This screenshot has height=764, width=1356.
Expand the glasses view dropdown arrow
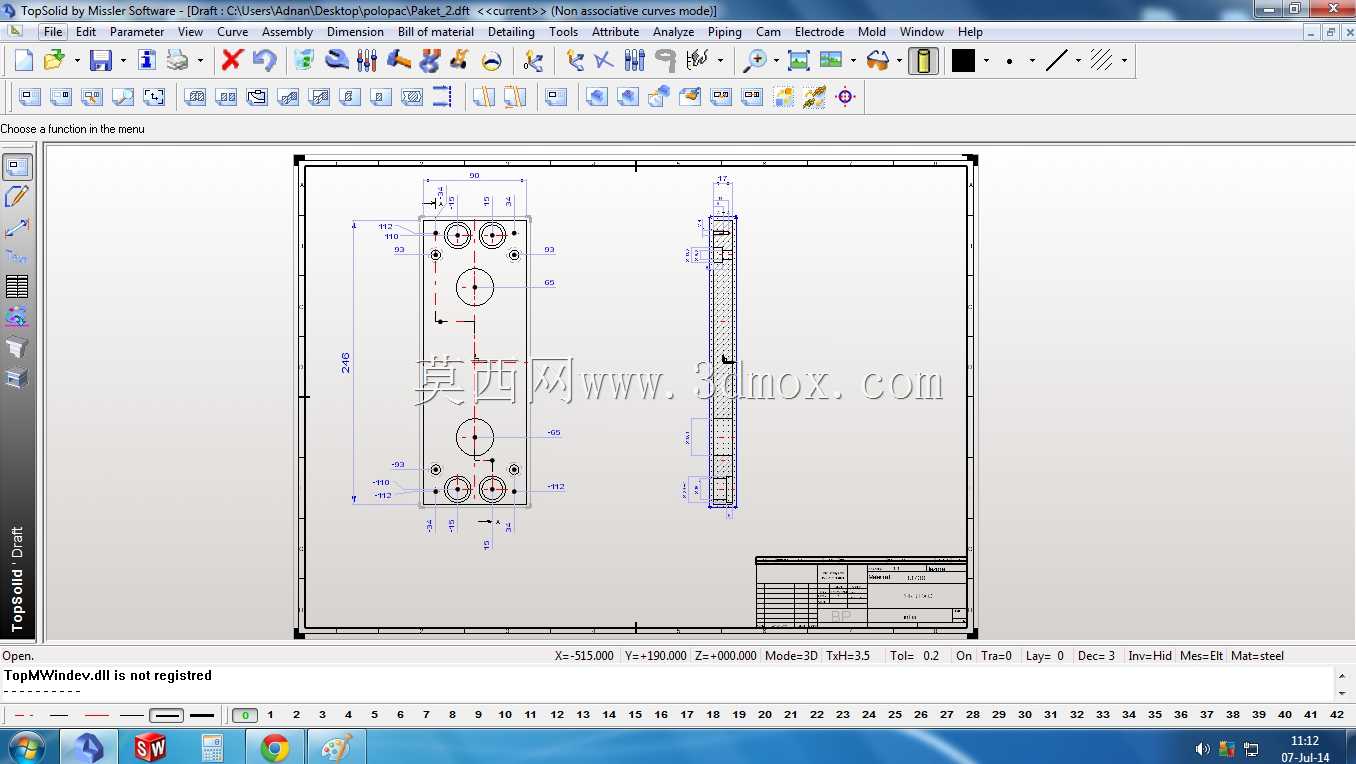tap(899, 61)
